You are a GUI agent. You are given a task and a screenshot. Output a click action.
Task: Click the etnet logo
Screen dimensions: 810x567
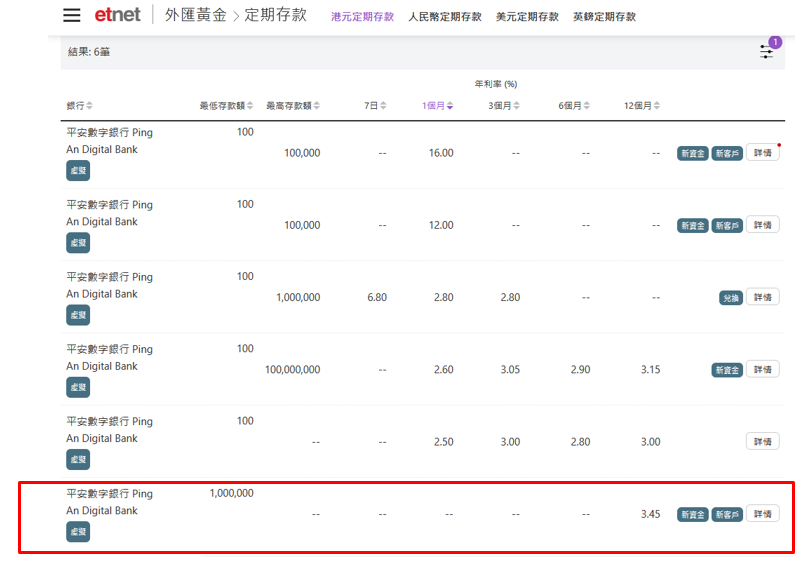(117, 14)
